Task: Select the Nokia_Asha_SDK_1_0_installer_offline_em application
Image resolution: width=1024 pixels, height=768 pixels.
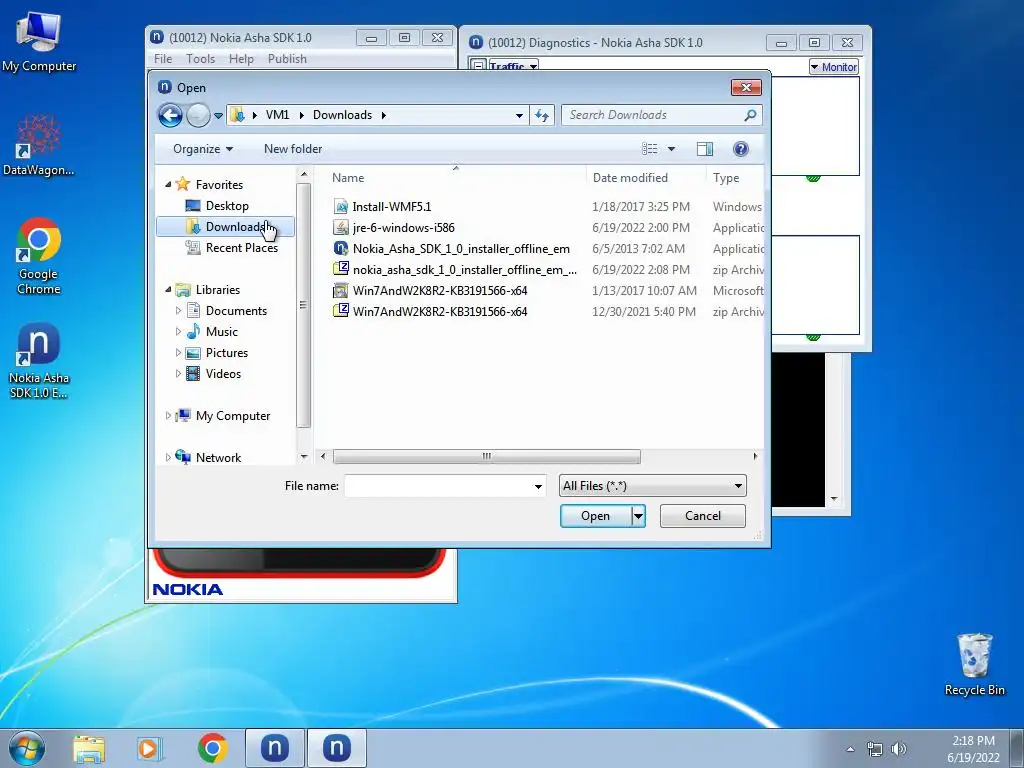Action: tap(460, 249)
